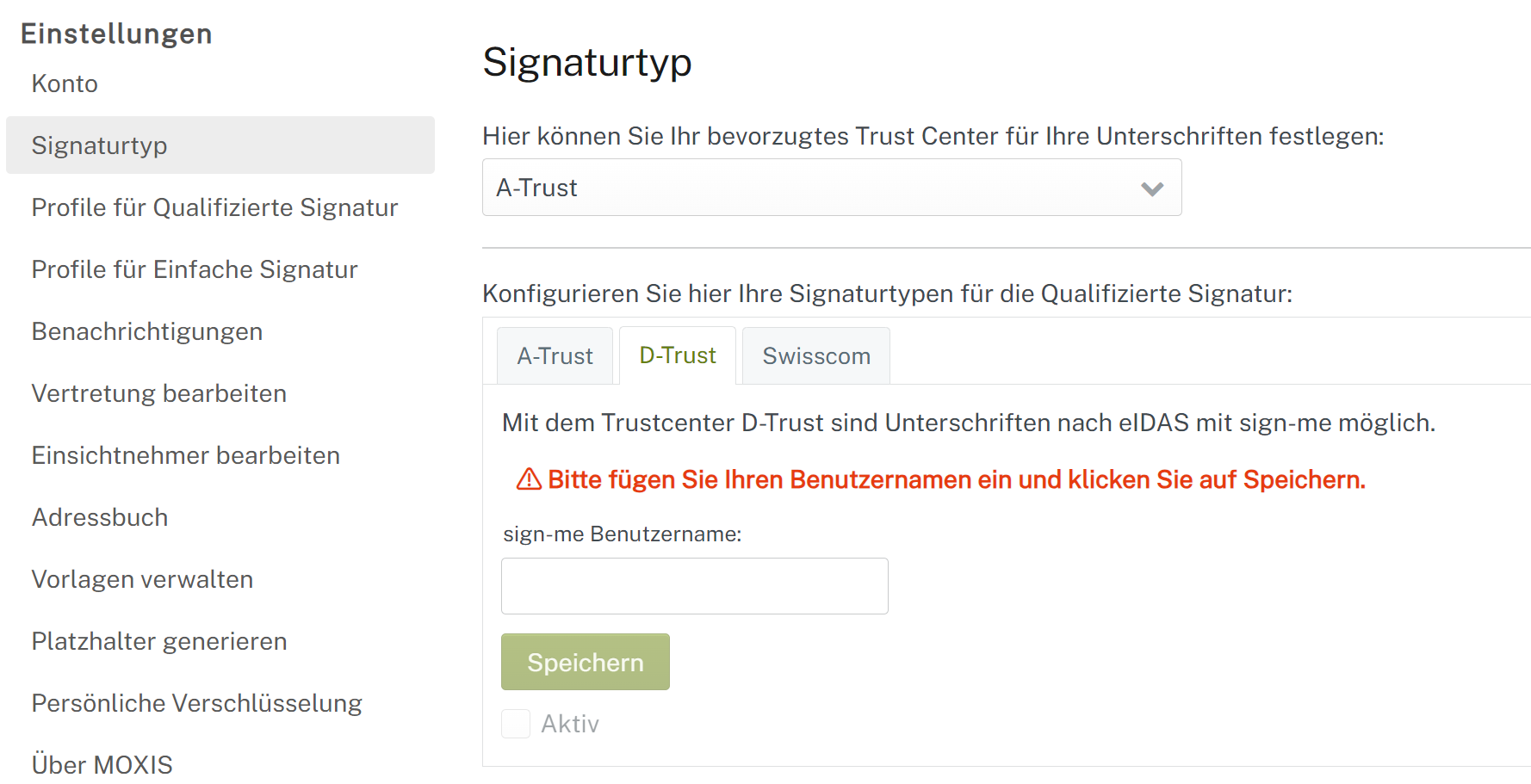
Task: Click the sign-me Benutzername input field
Action: (694, 586)
